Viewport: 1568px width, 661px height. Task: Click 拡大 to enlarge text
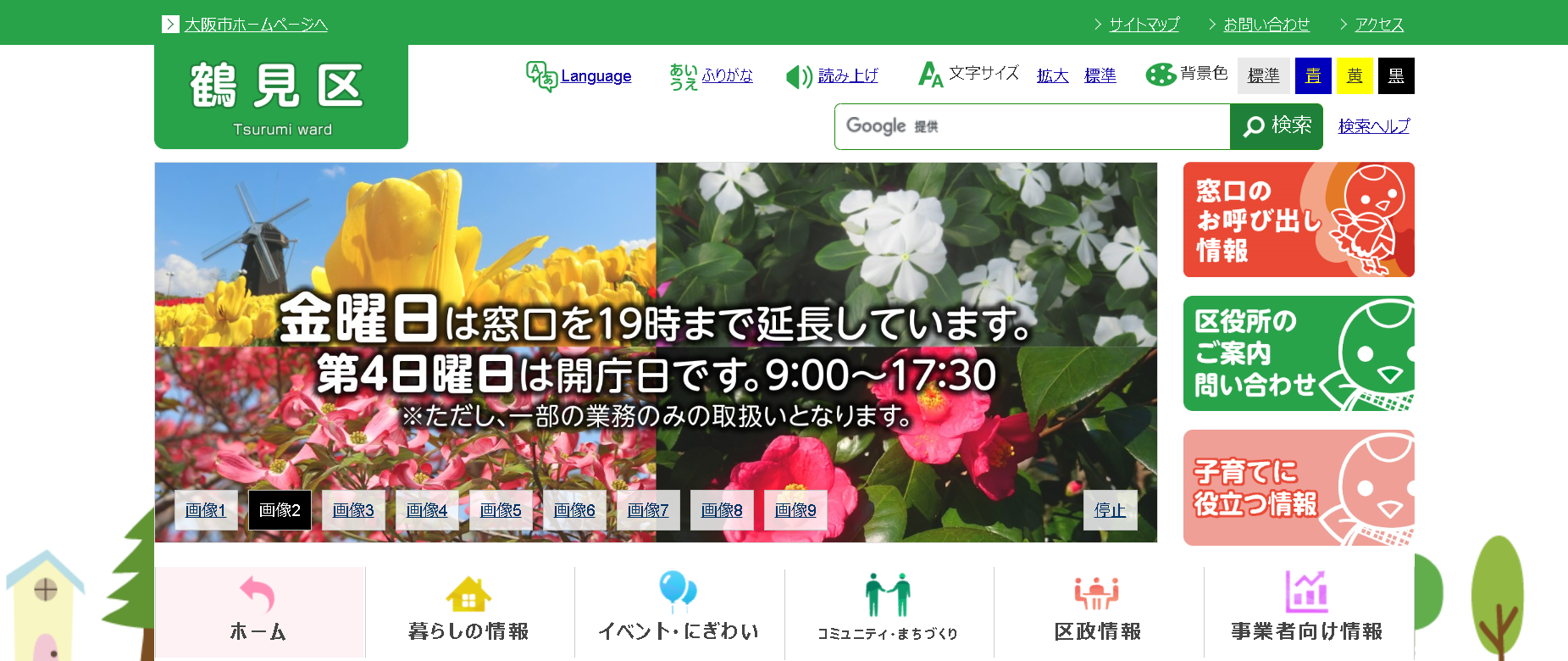[x=1053, y=75]
